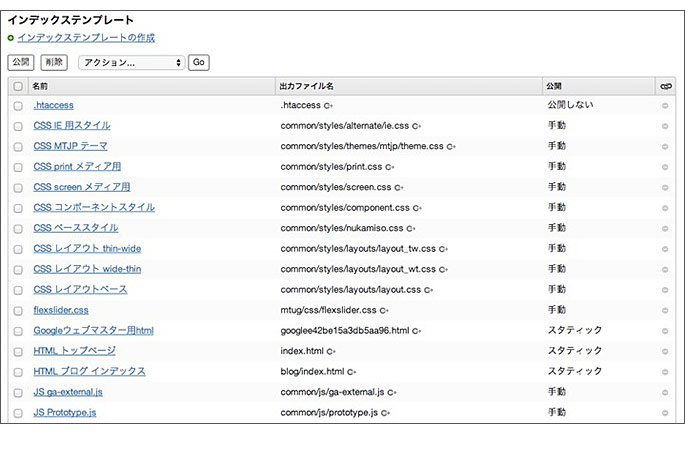Click rebuild icon beside common/styles/screen.css
The image size is (685, 460).
398,188
